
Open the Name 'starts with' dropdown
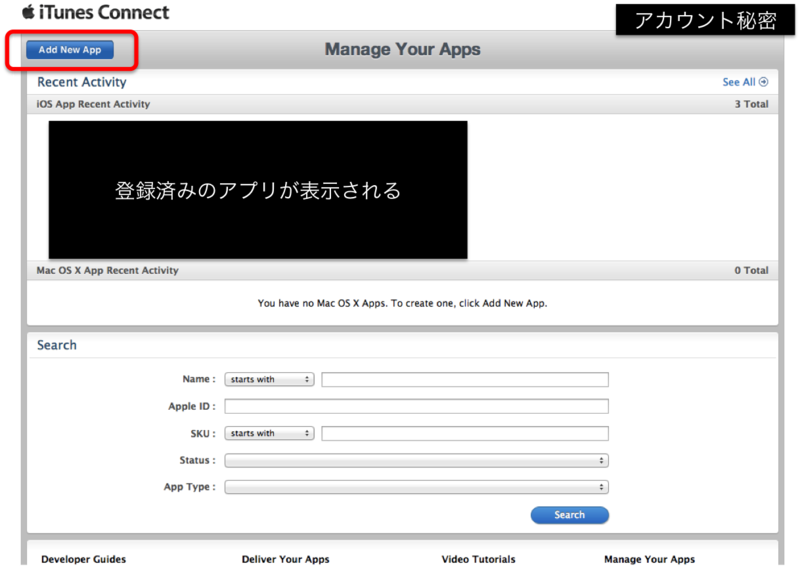point(269,379)
